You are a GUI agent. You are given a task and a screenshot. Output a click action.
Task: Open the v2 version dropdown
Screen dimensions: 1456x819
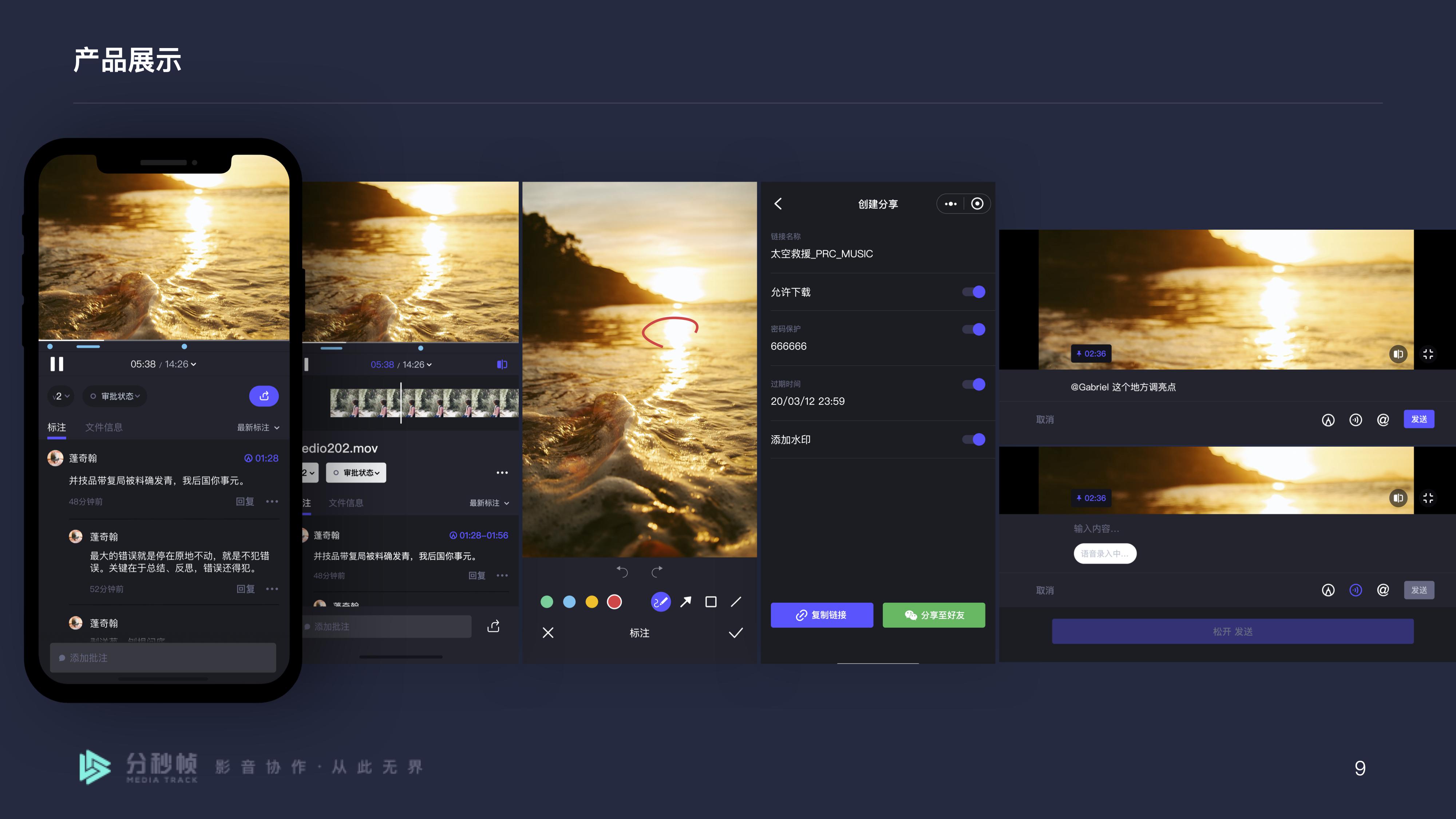click(x=61, y=396)
